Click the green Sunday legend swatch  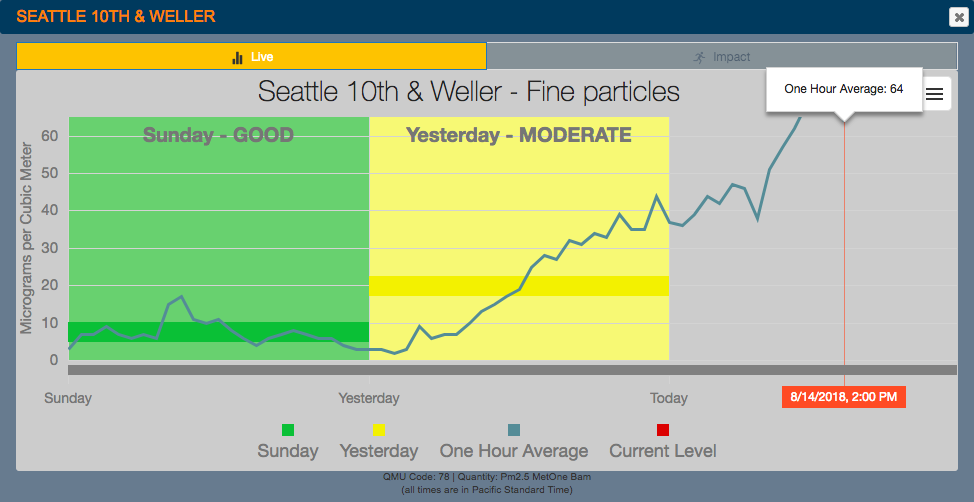(288, 430)
